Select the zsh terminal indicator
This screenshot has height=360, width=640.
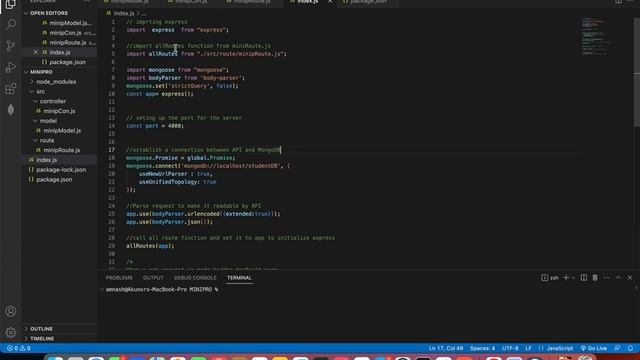pyautogui.click(x=550, y=278)
